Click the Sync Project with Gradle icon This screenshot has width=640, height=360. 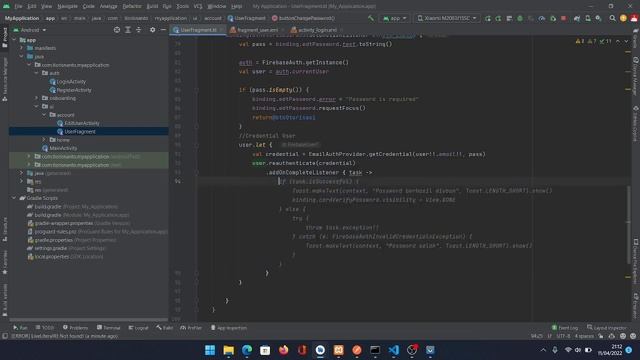click(x=577, y=18)
